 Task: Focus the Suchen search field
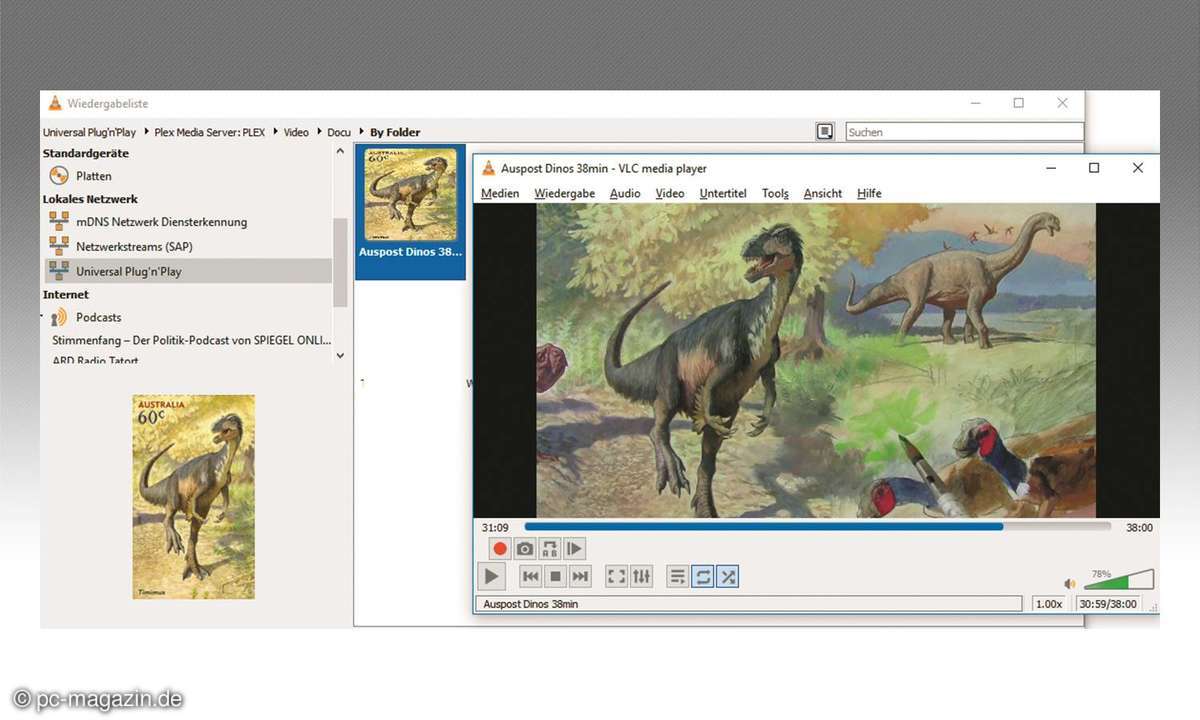click(x=965, y=132)
